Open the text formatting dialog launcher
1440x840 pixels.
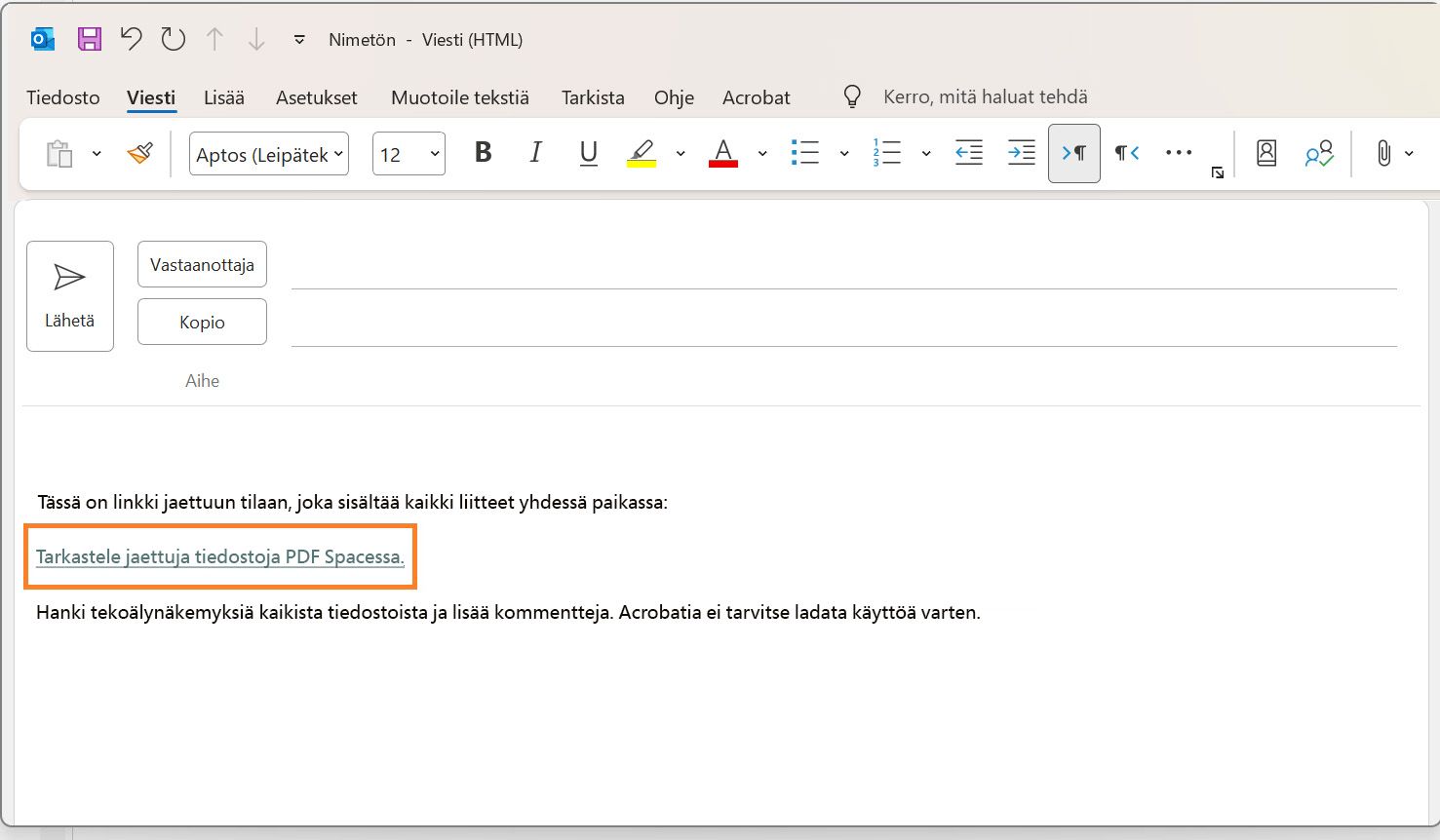(x=1218, y=172)
